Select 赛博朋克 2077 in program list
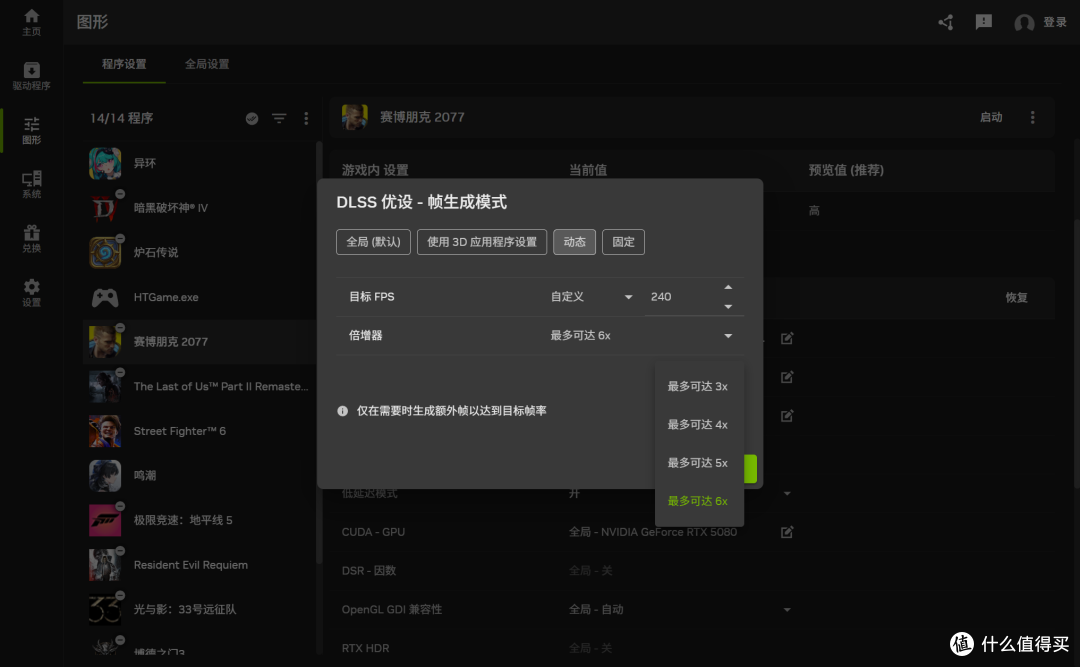 pos(199,342)
